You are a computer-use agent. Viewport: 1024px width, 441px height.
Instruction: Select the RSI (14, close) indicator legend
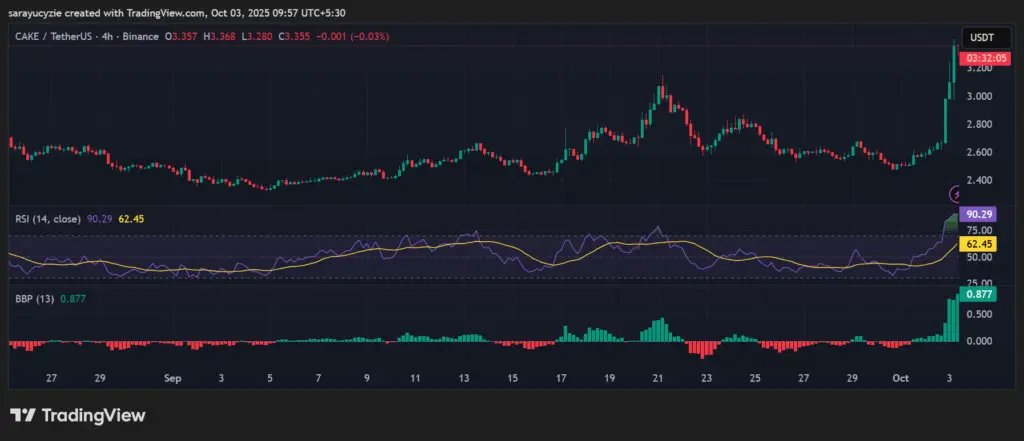click(44, 220)
